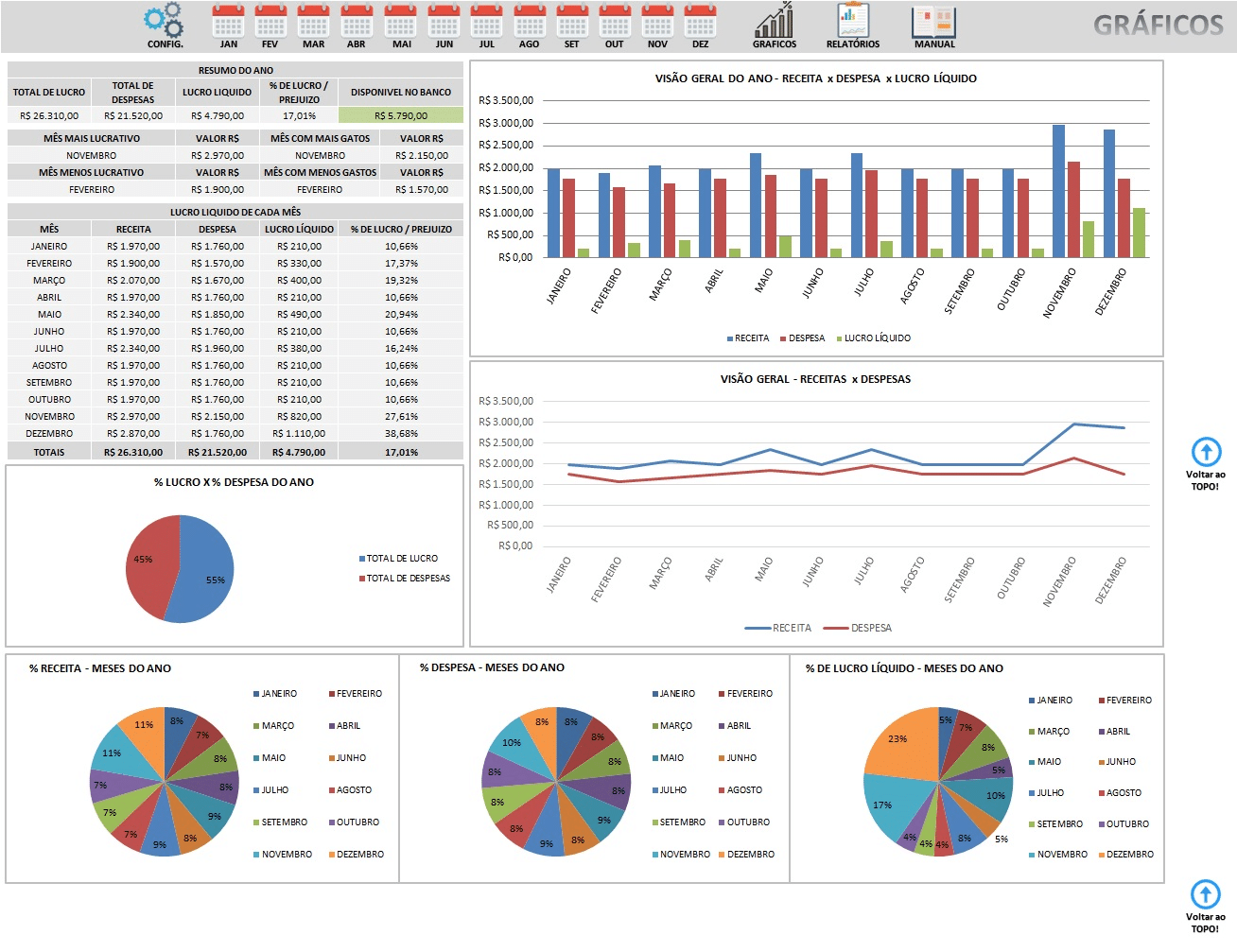1237x952 pixels.
Task: Open the AGO calendar icon
Action: coord(529,21)
